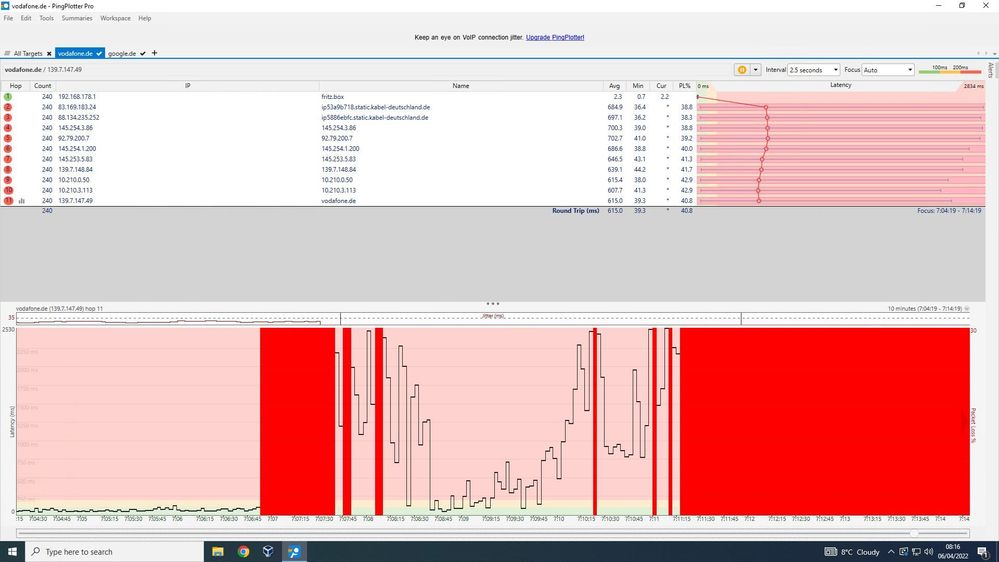Open the Workspace menu
999x562 pixels.
coord(115,18)
